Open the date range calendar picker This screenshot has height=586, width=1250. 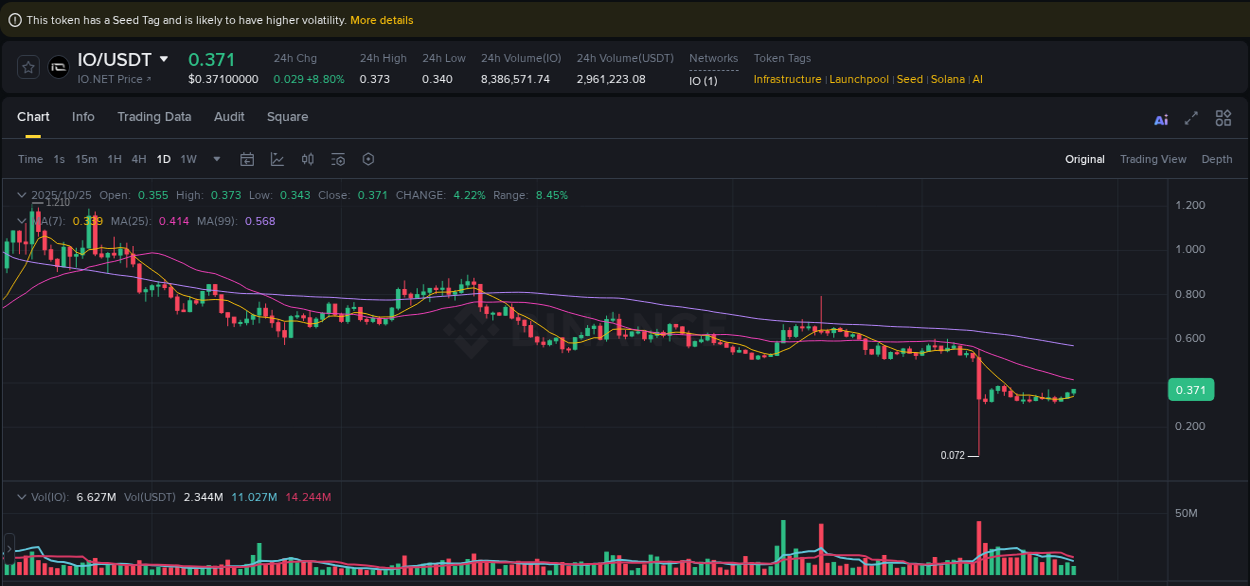point(247,159)
